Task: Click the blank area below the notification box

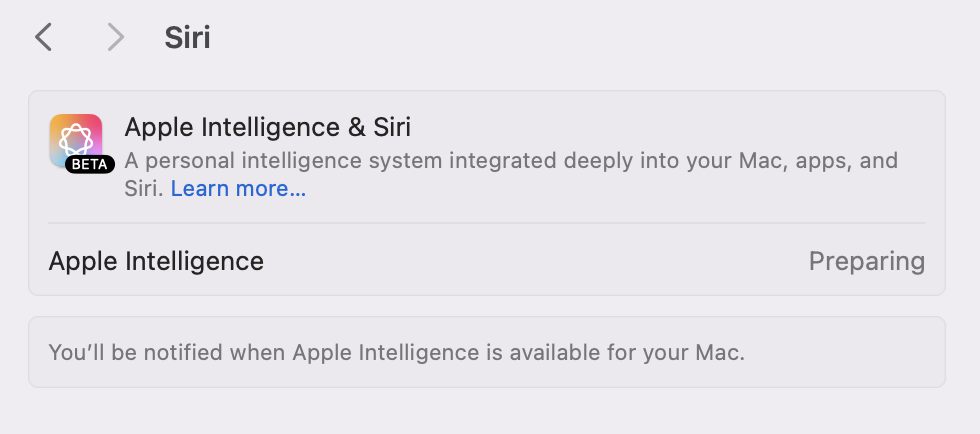Action: (486, 412)
